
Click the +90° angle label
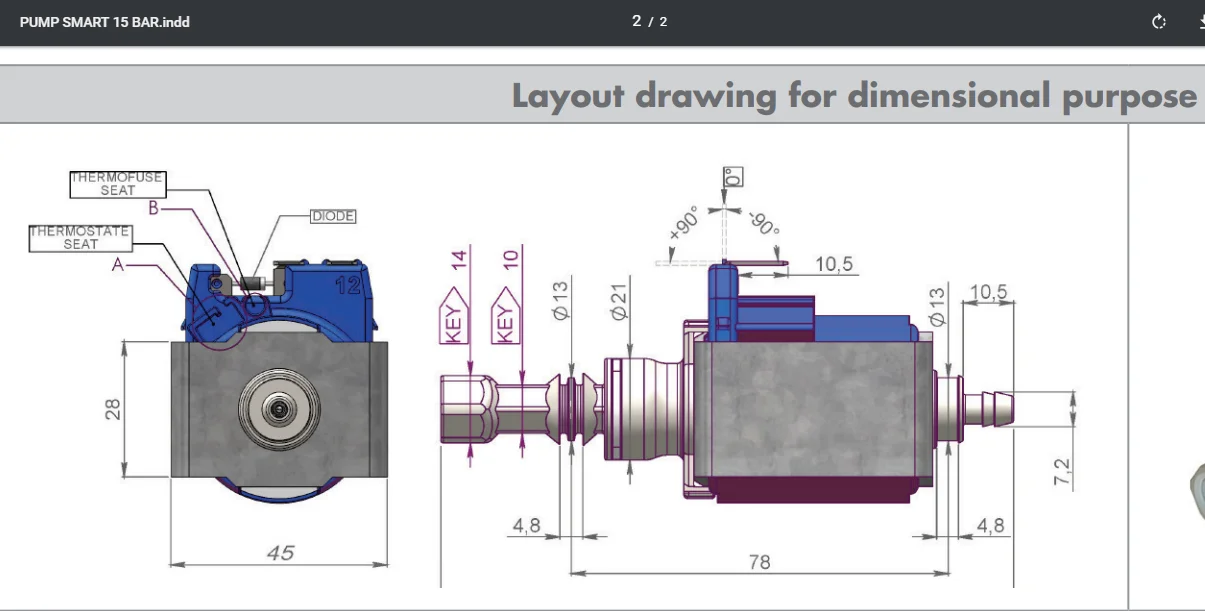pos(686,223)
